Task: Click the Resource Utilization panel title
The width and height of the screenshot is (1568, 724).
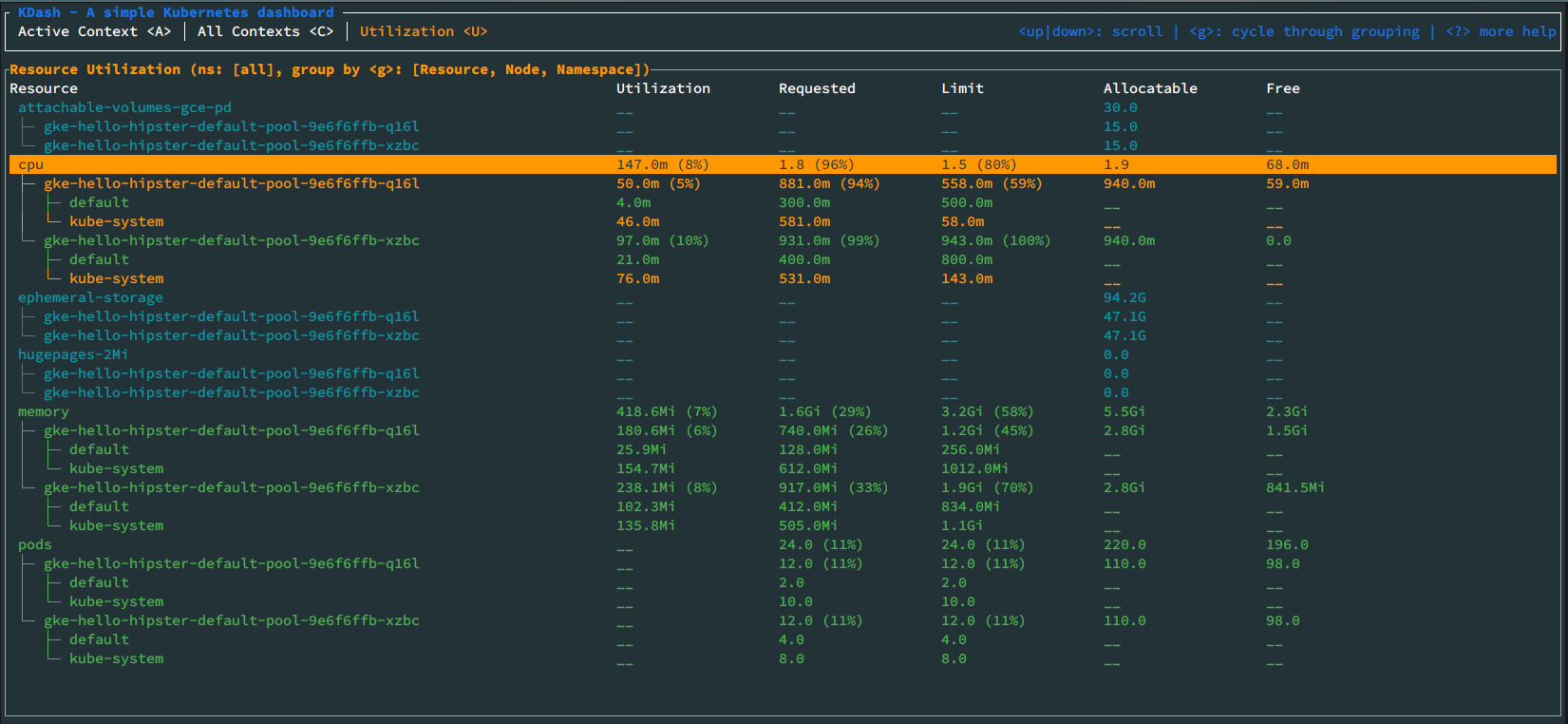Action: pos(330,69)
